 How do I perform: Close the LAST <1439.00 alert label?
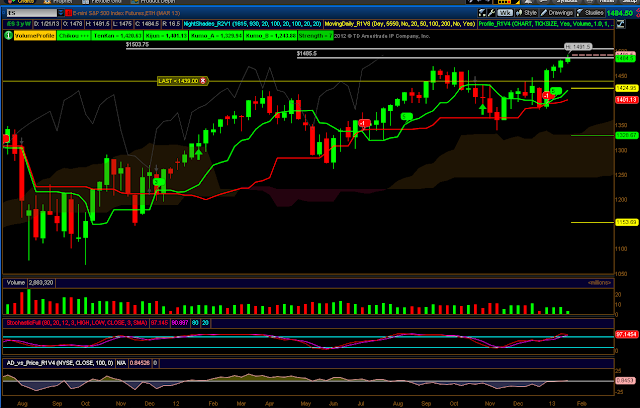[x=203, y=81]
